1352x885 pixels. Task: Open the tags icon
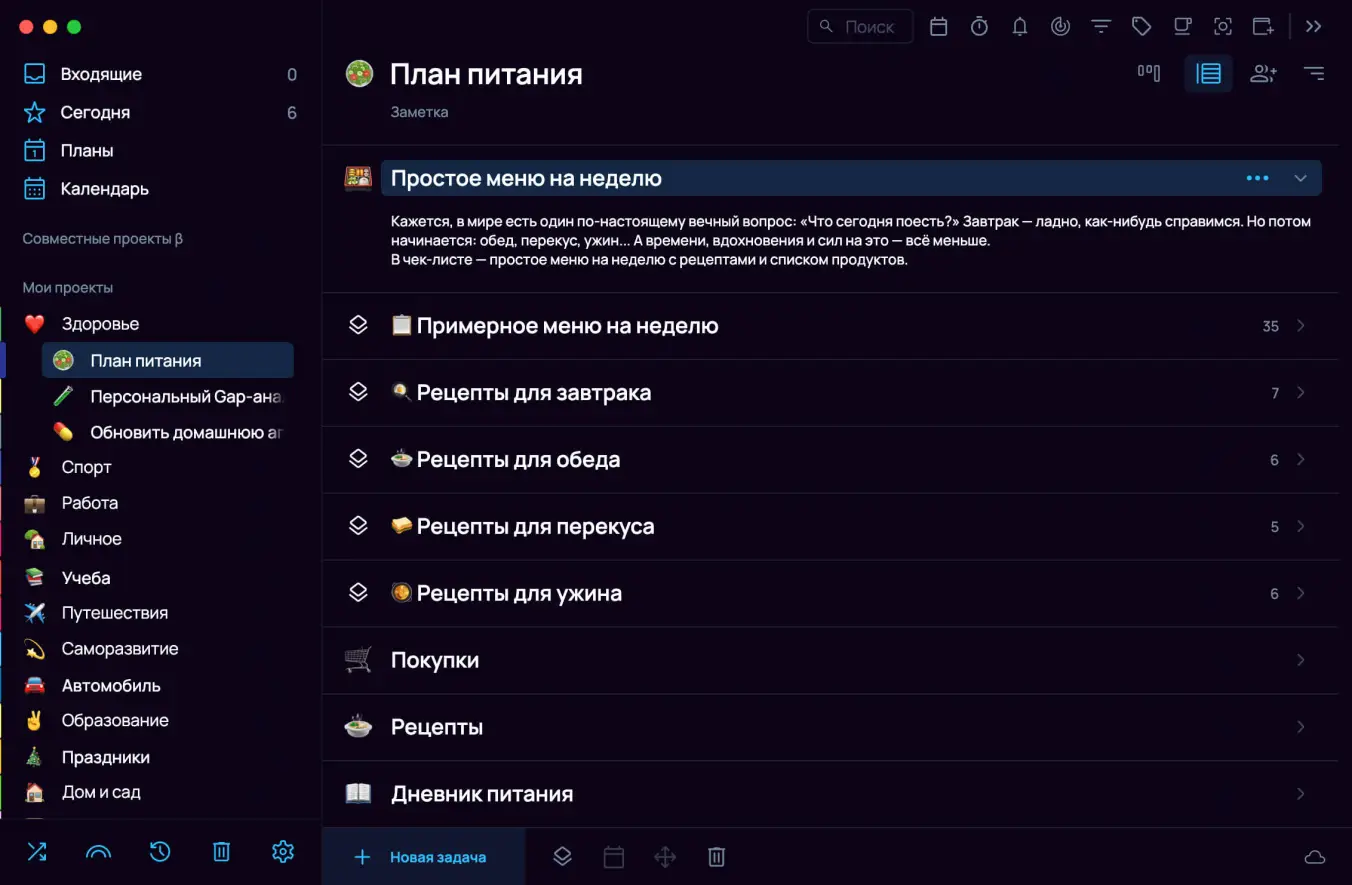pyautogui.click(x=1141, y=27)
